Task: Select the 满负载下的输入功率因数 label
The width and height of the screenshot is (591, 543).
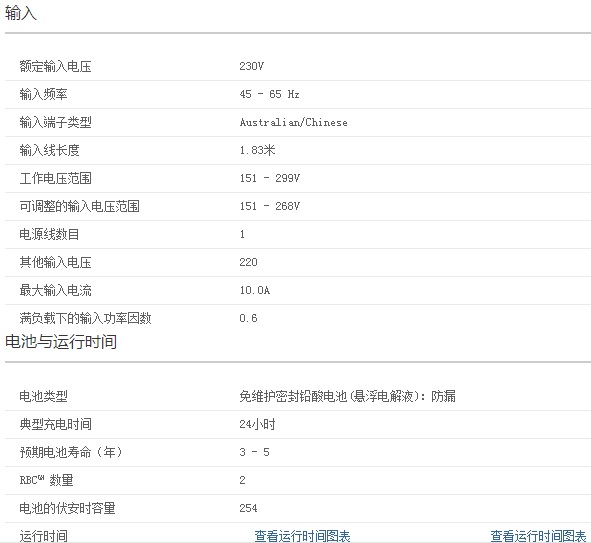Action: (86, 318)
